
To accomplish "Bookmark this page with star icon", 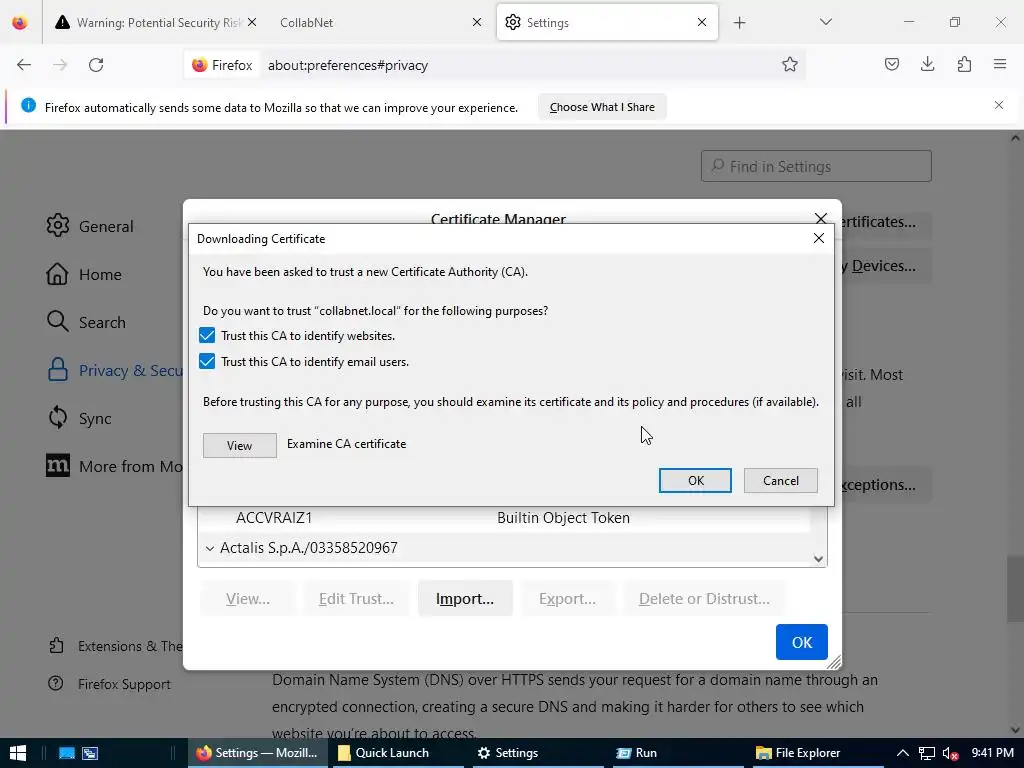I will [x=790, y=65].
